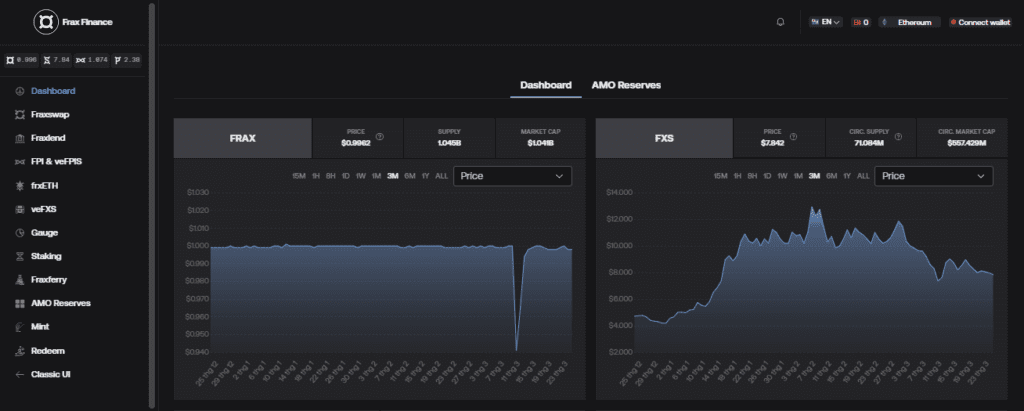Click the FXS token header button

[664, 138]
